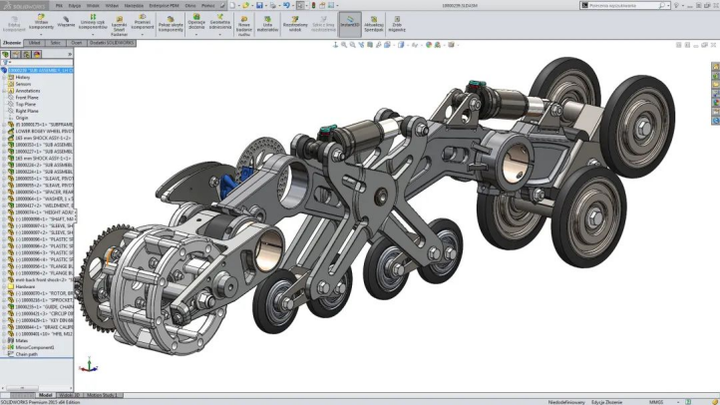720x405 pixels.
Task: Click the Wstaw komponenty tool icon
Action: coord(41,17)
